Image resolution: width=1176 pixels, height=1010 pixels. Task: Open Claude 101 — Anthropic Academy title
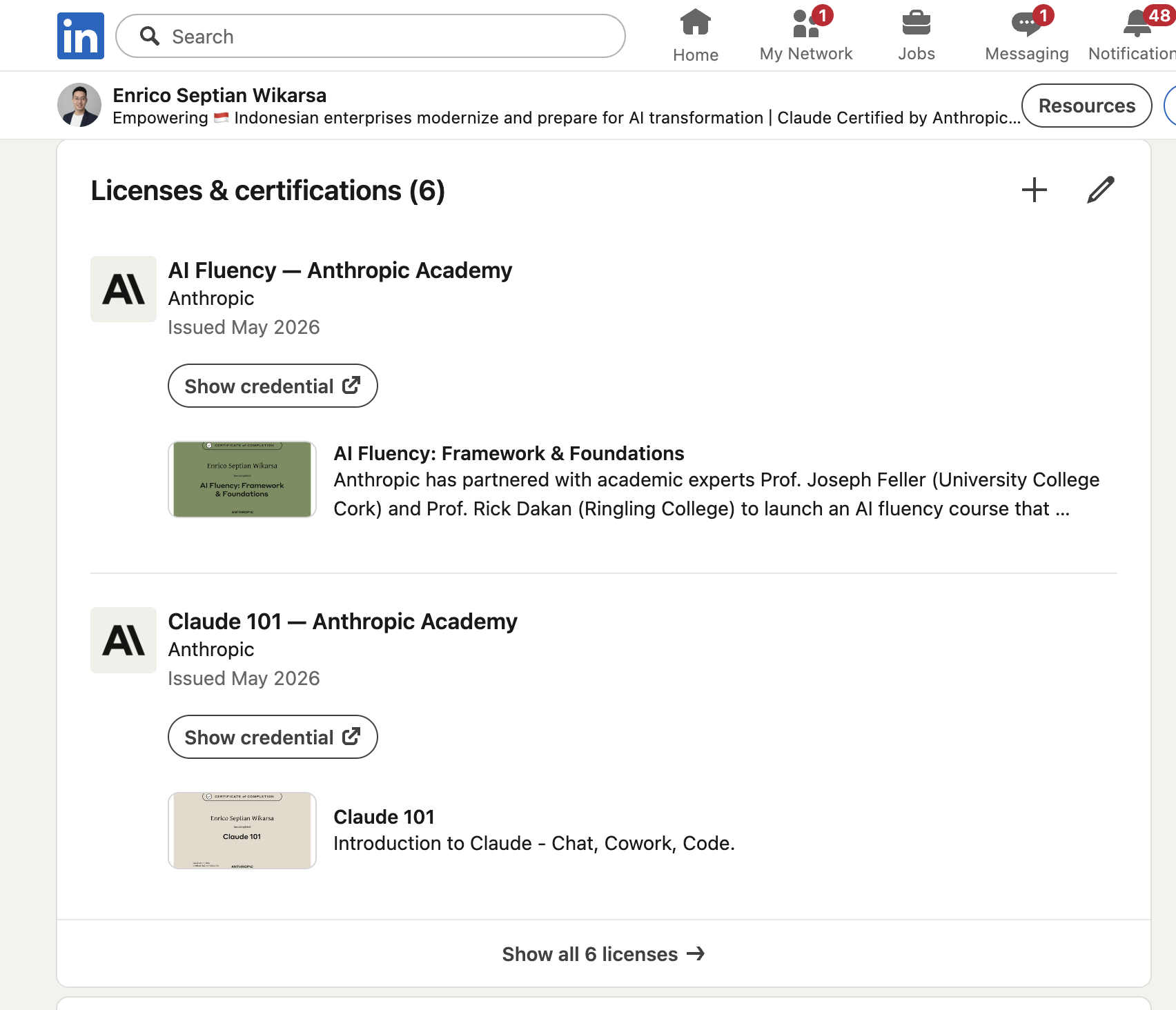pos(343,622)
